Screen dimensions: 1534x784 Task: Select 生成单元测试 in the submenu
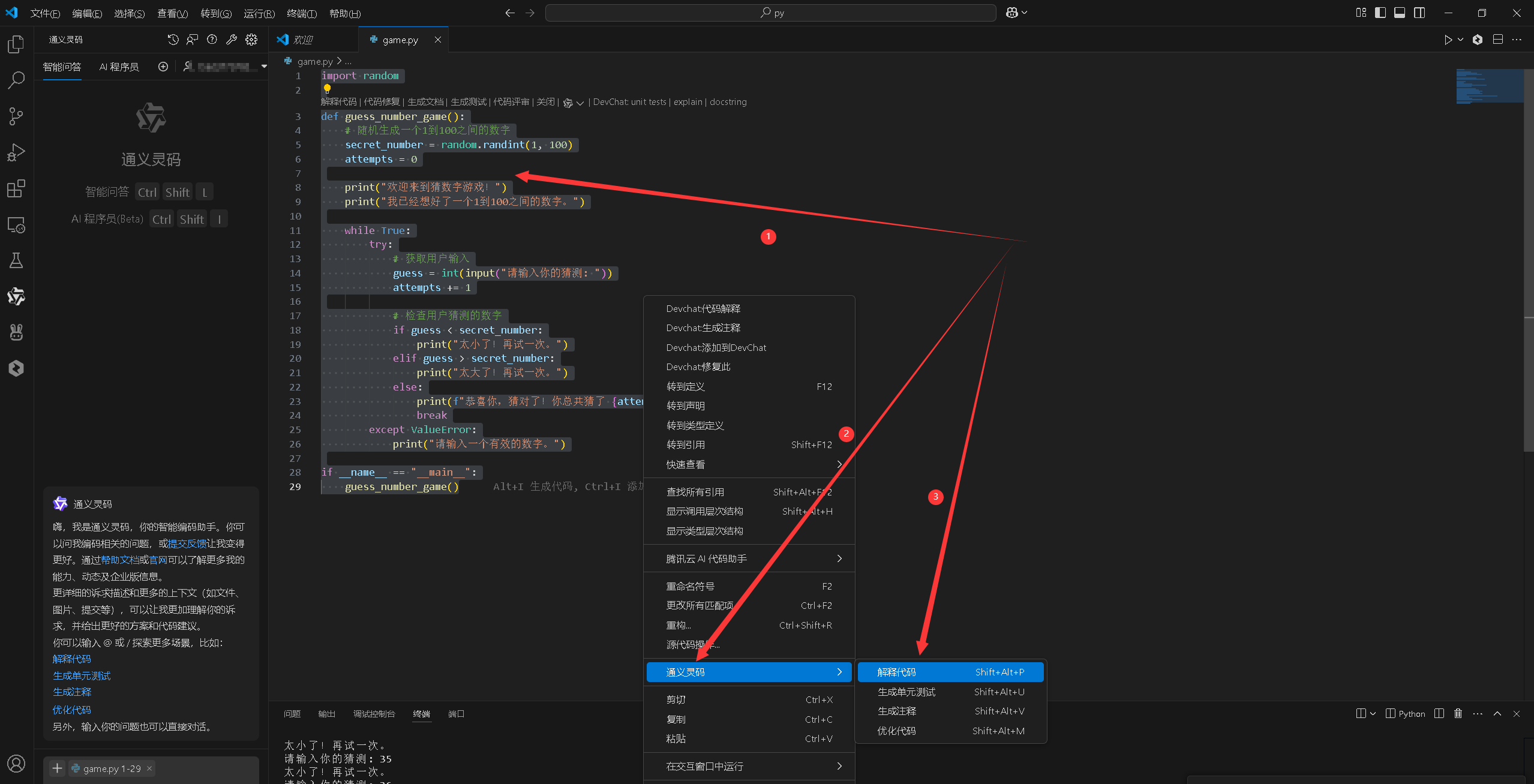(950, 692)
